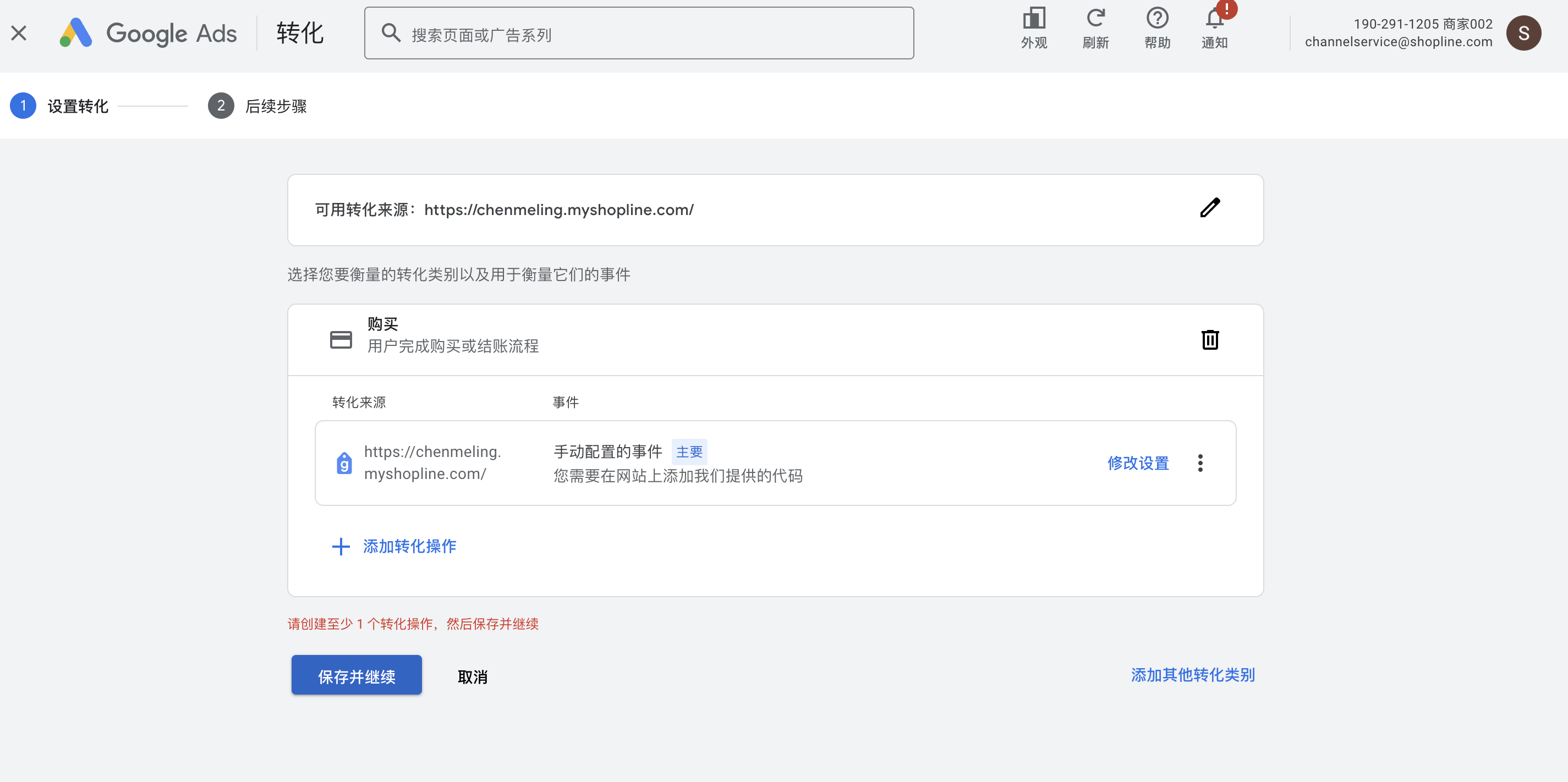Select step 2 后续步骤
The image size is (1568, 782).
[x=257, y=106]
